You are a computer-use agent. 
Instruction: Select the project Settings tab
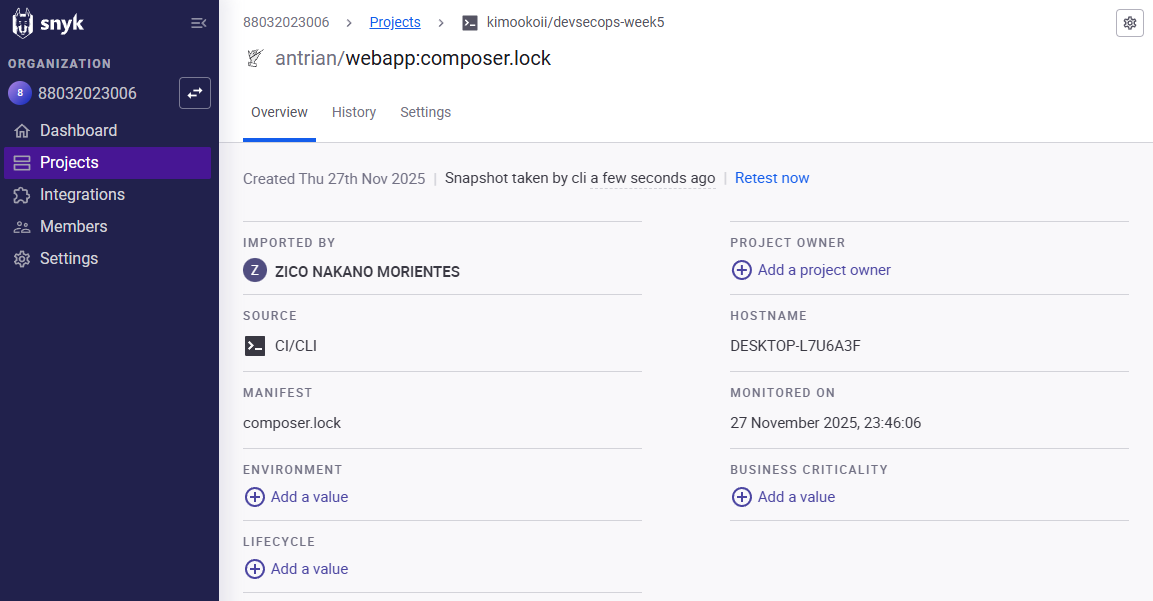click(425, 112)
